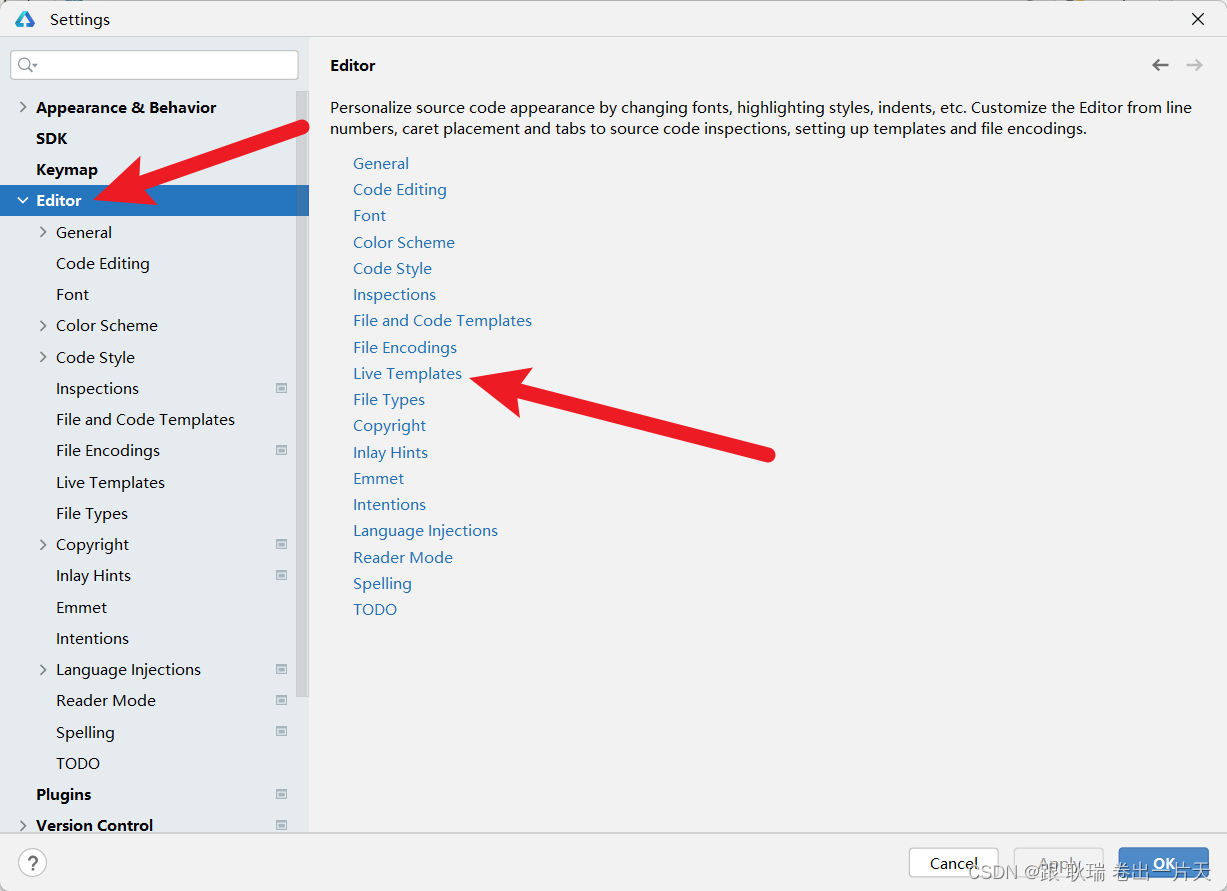Select SDK in the settings tree

[x=52, y=138]
